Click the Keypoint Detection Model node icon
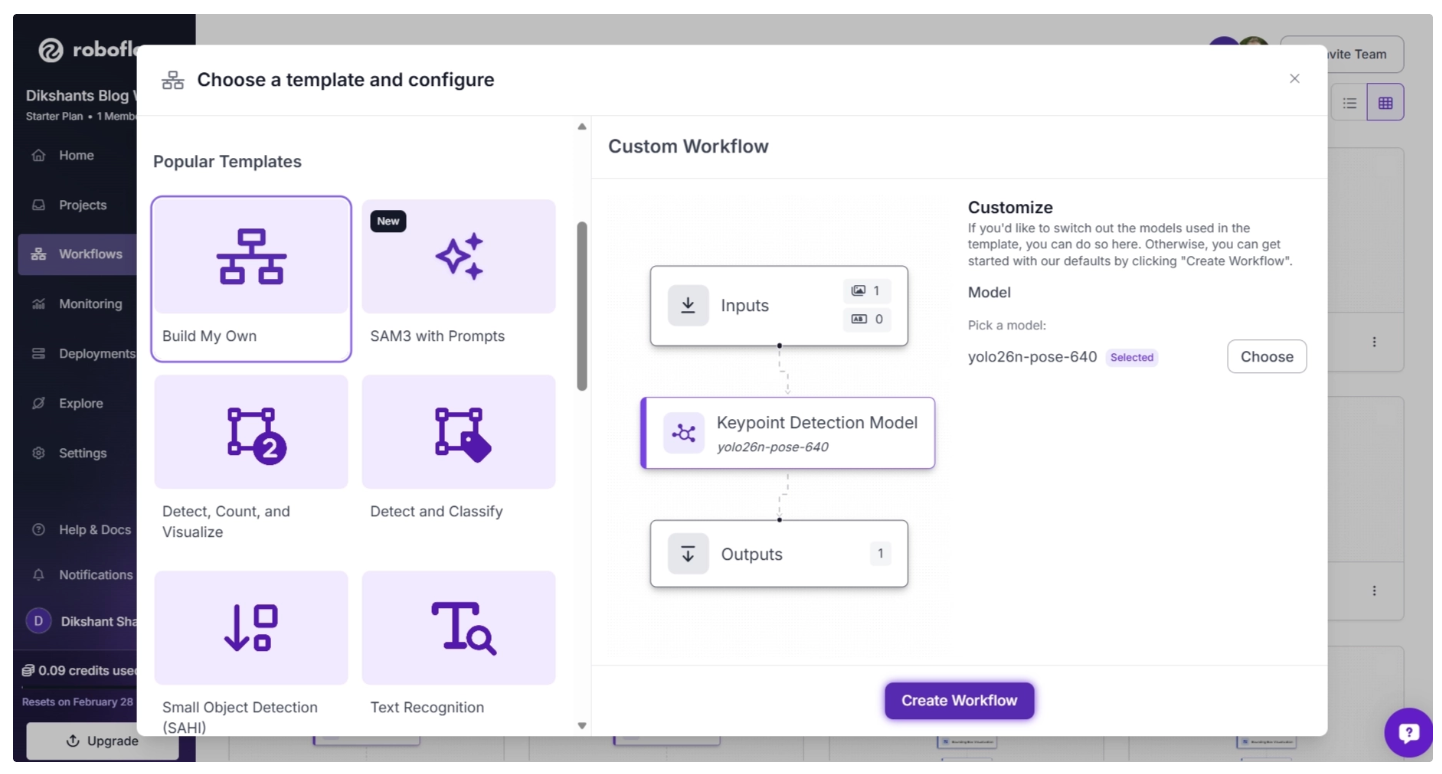 coord(684,433)
